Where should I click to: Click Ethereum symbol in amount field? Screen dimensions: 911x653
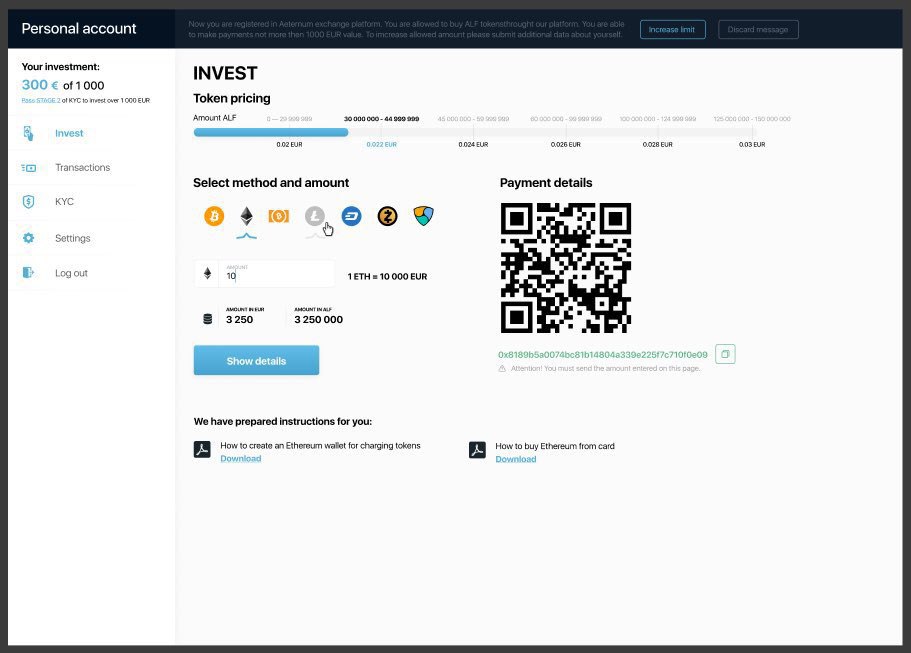tap(207, 273)
